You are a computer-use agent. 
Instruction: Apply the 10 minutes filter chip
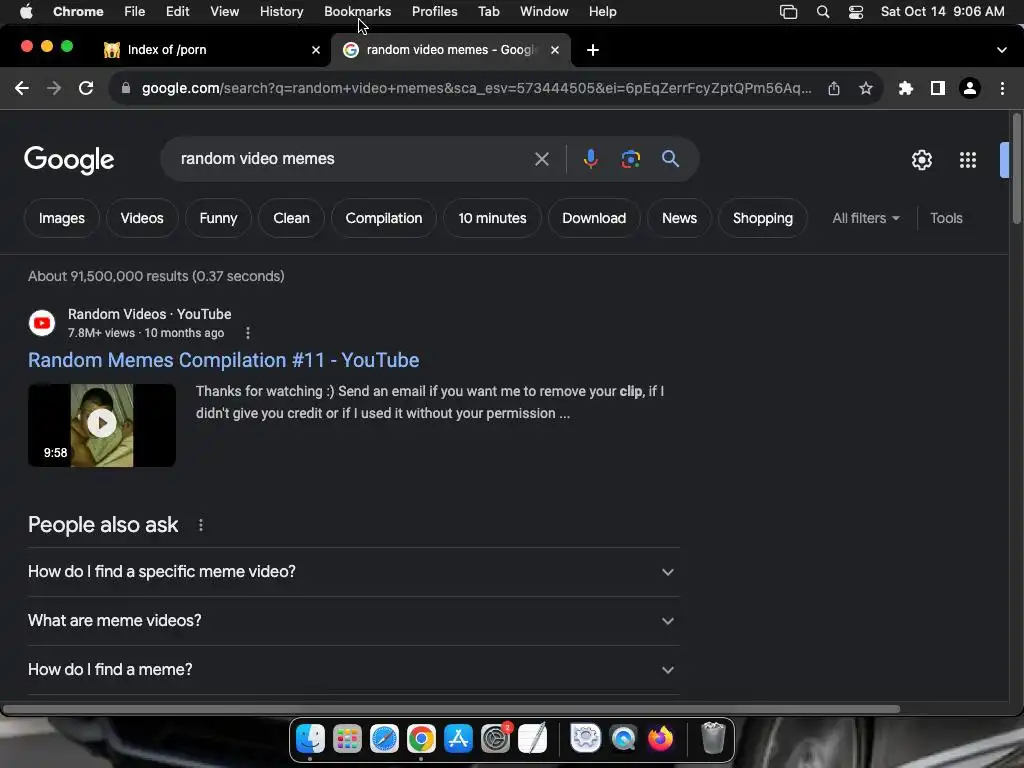coord(492,218)
